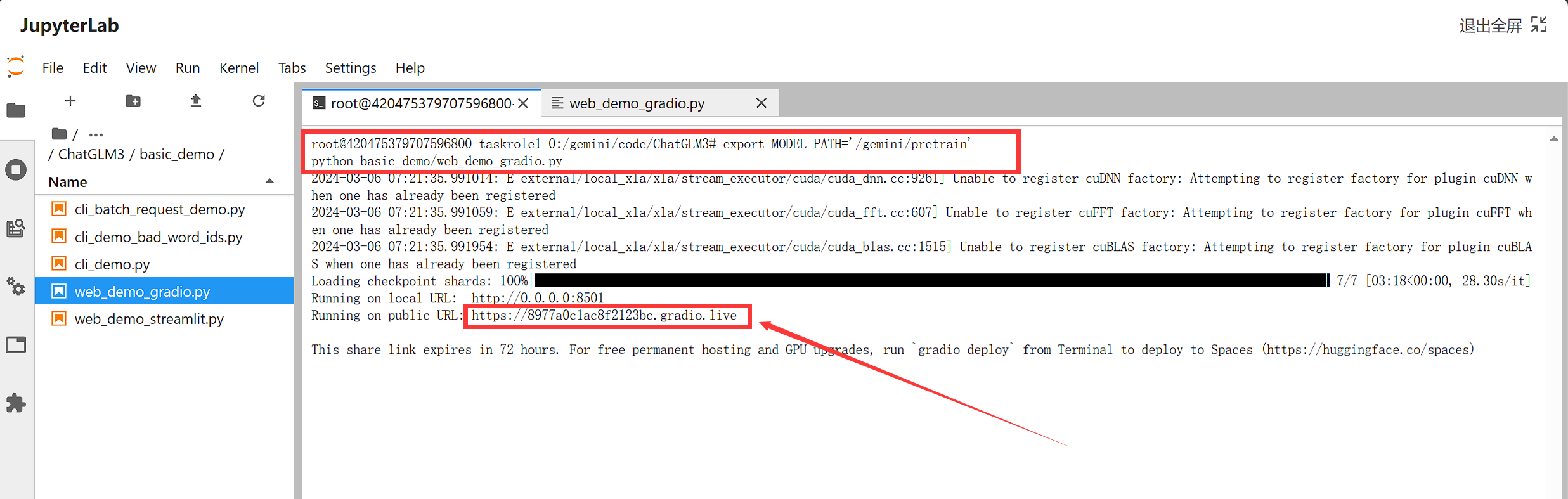
Task: Open the File menu
Action: (x=53, y=68)
